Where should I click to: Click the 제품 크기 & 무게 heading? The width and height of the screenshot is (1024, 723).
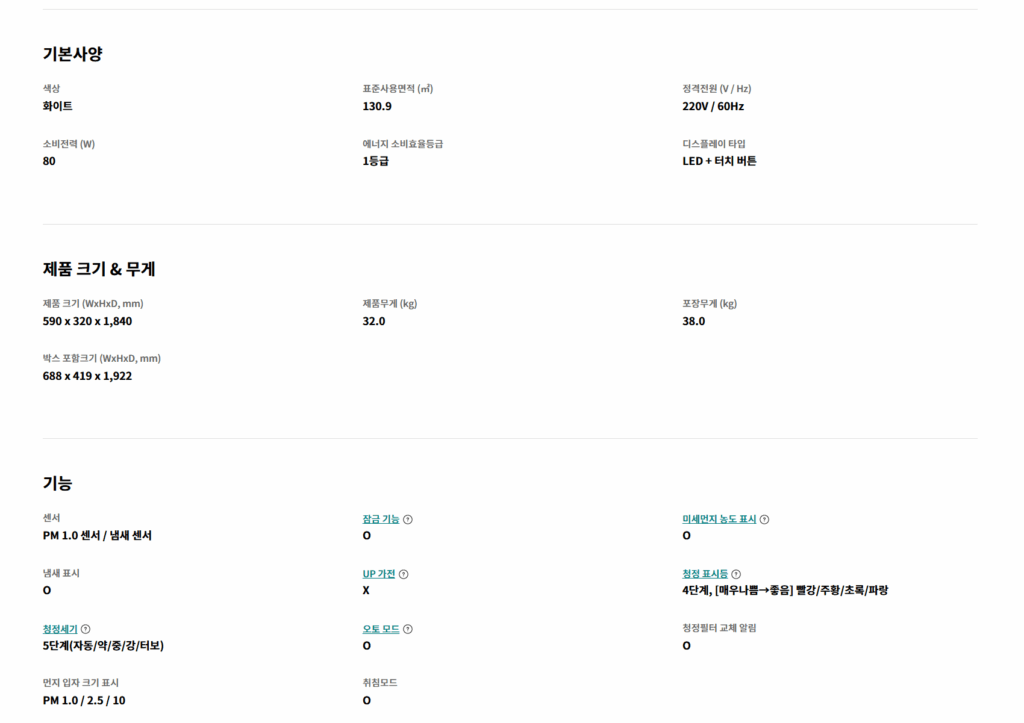[99, 269]
